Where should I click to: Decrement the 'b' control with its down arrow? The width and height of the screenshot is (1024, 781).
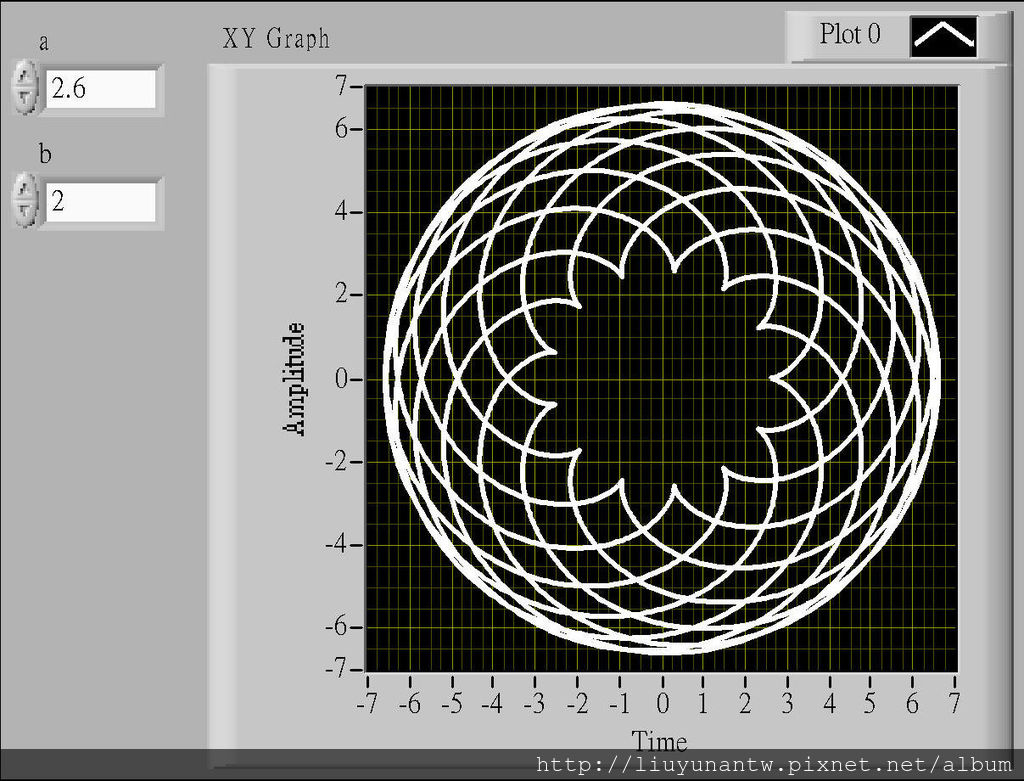(25, 212)
